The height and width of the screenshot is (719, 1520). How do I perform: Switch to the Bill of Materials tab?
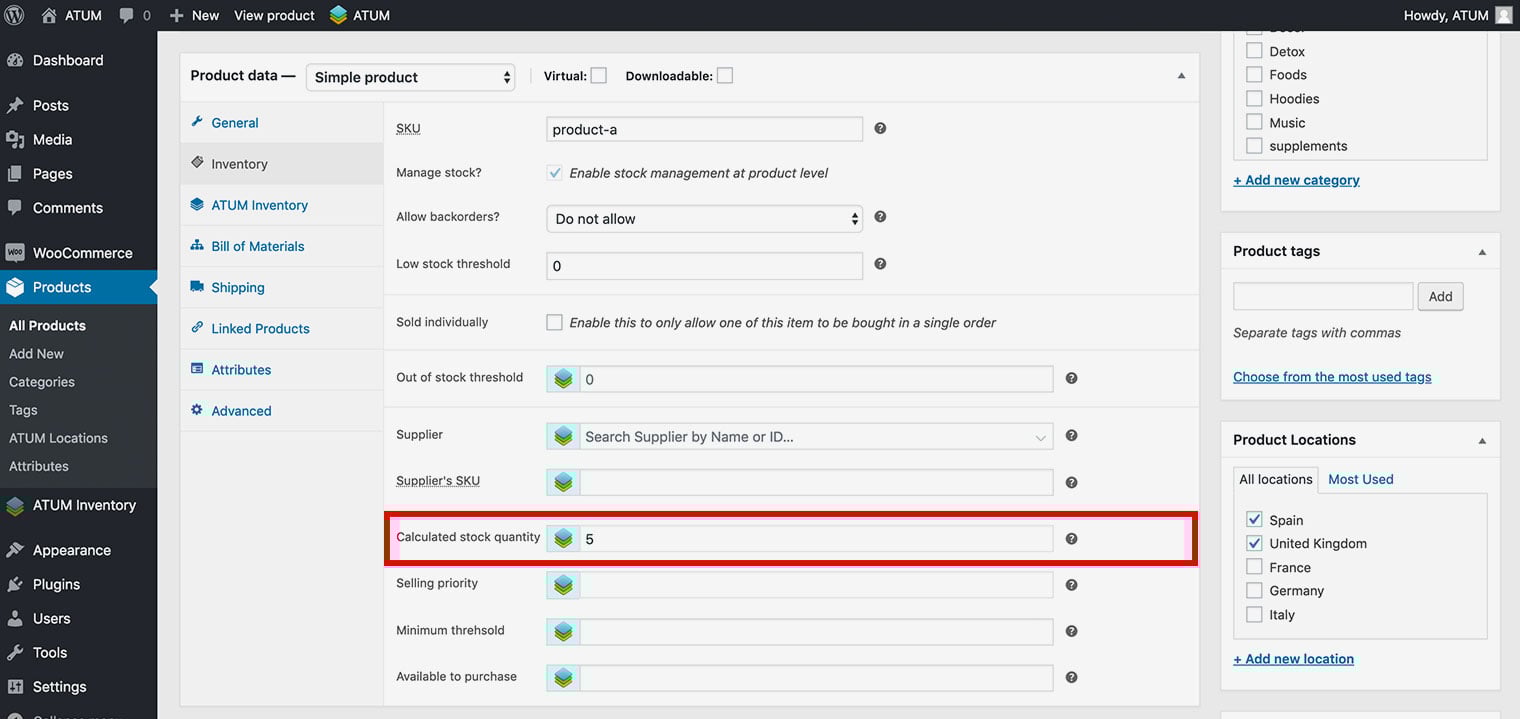[257, 246]
